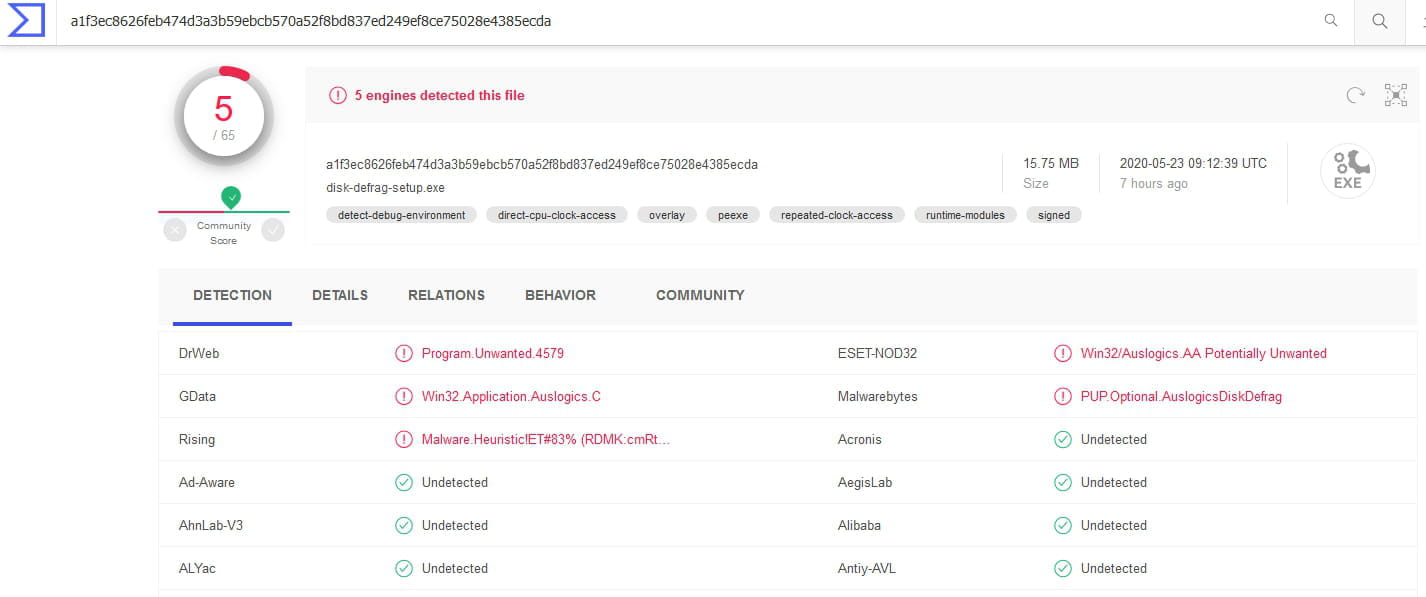The width and height of the screenshot is (1426, 597).
Task: Click the community score upvote check button
Action: (273, 230)
